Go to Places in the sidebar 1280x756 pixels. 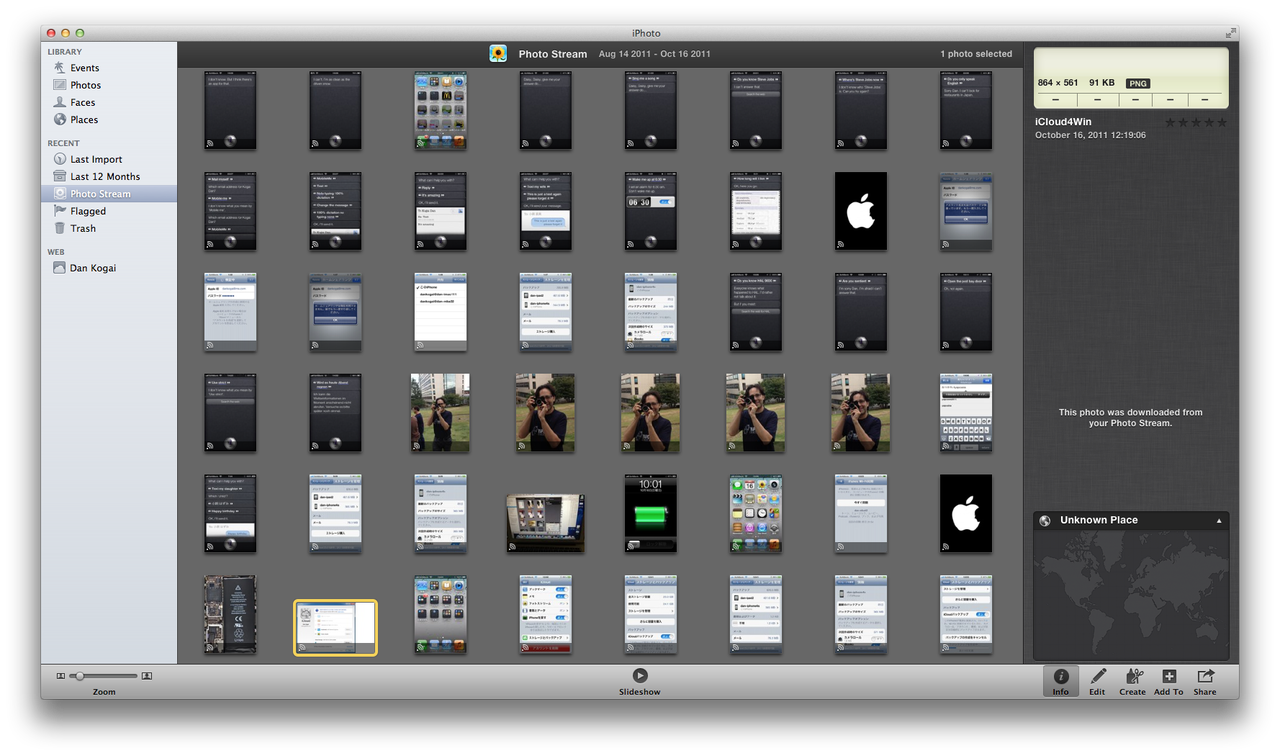point(84,120)
